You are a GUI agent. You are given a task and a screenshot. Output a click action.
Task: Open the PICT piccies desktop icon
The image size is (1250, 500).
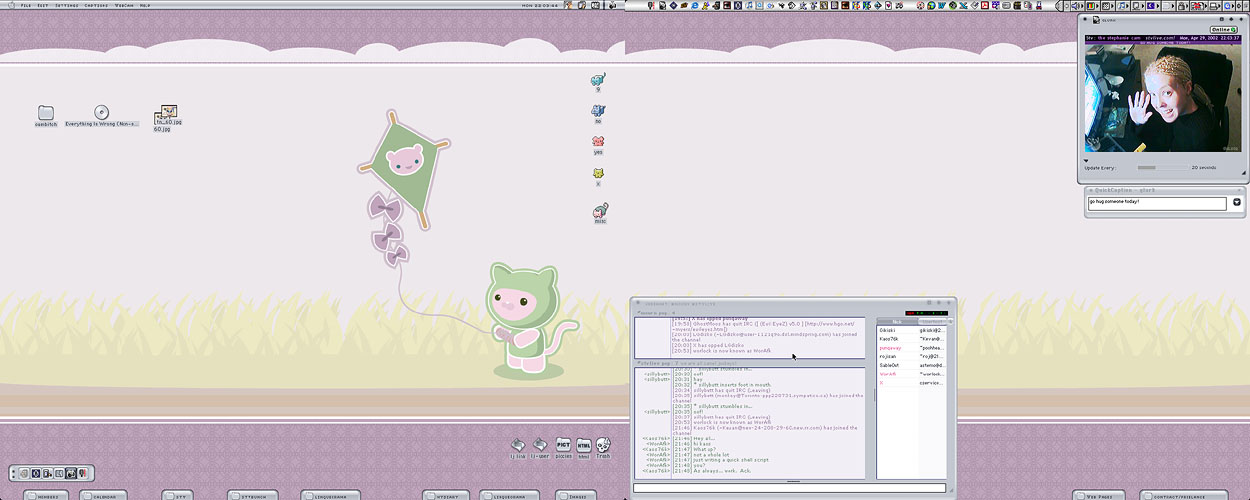[x=563, y=445]
